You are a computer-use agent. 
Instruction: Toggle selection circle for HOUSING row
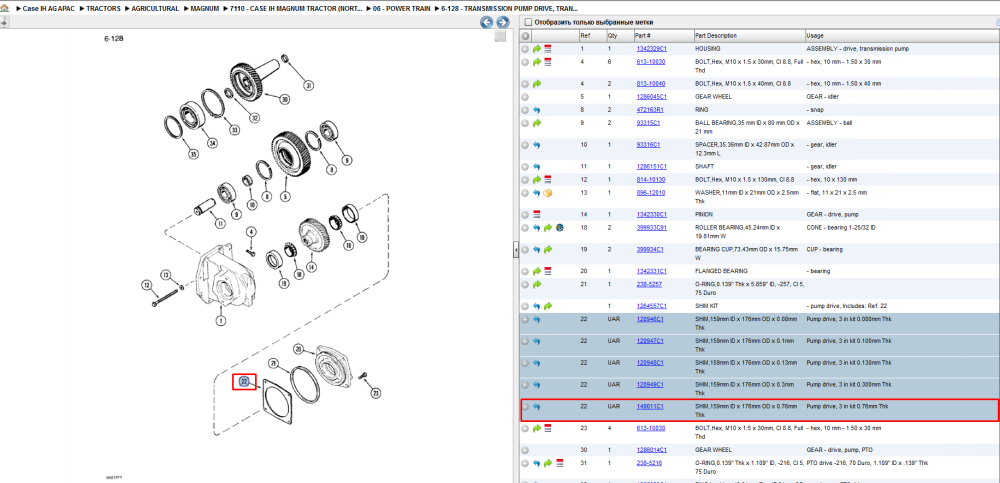tap(526, 48)
